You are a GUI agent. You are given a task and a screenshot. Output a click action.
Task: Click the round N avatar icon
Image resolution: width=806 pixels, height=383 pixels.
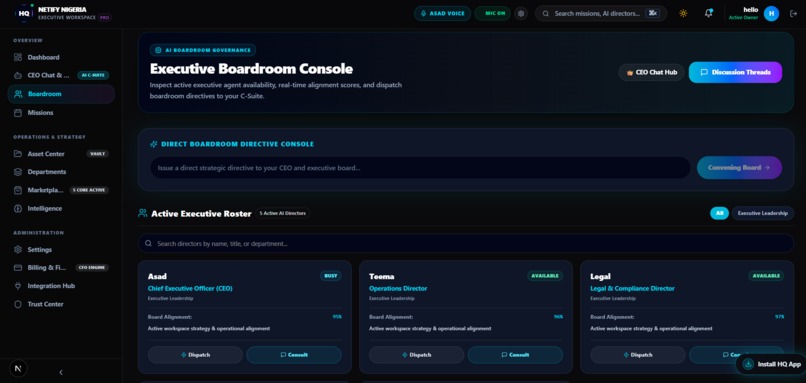pos(19,369)
